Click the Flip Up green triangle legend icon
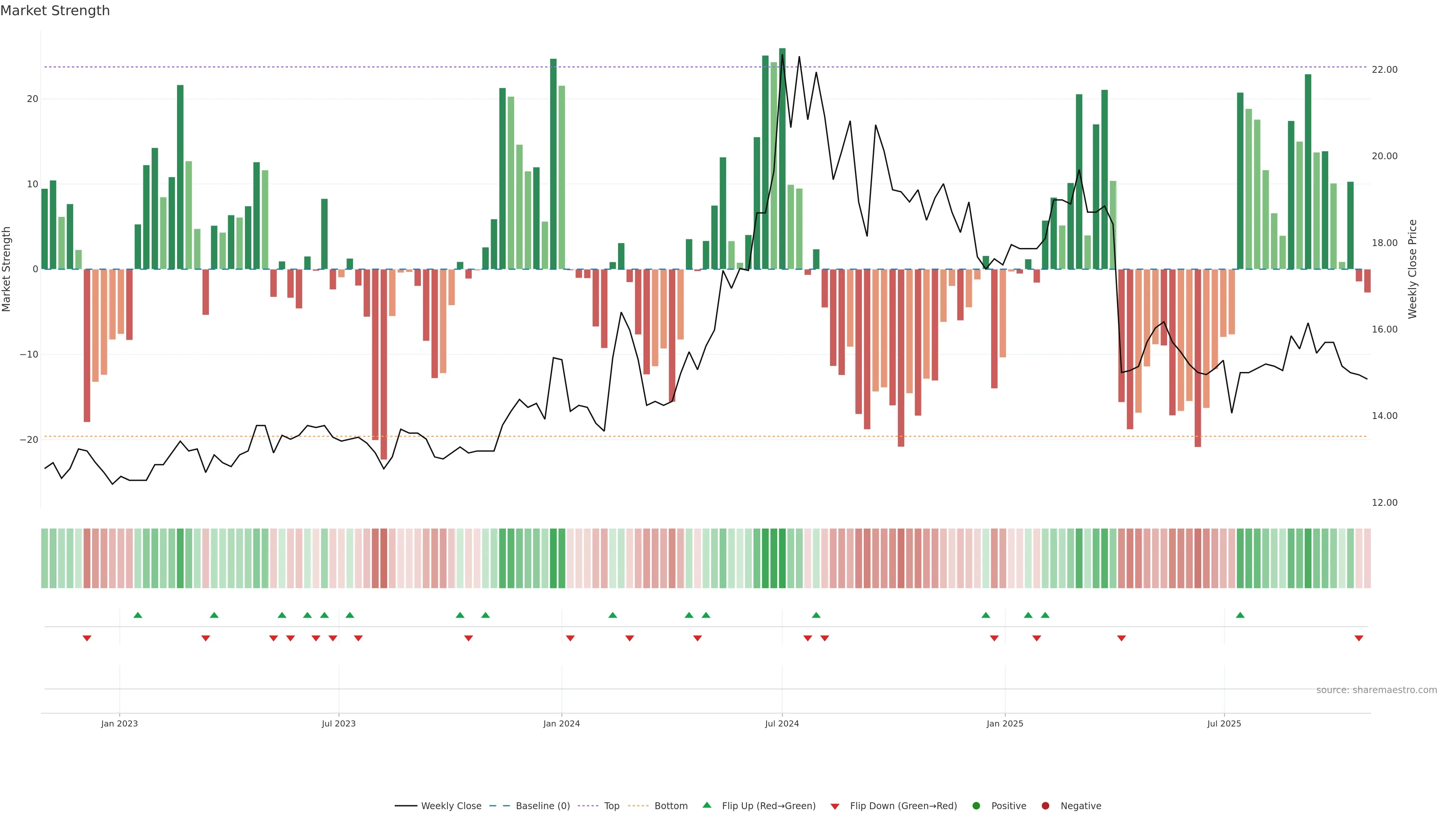This screenshot has height=819, width=1456. (706, 805)
